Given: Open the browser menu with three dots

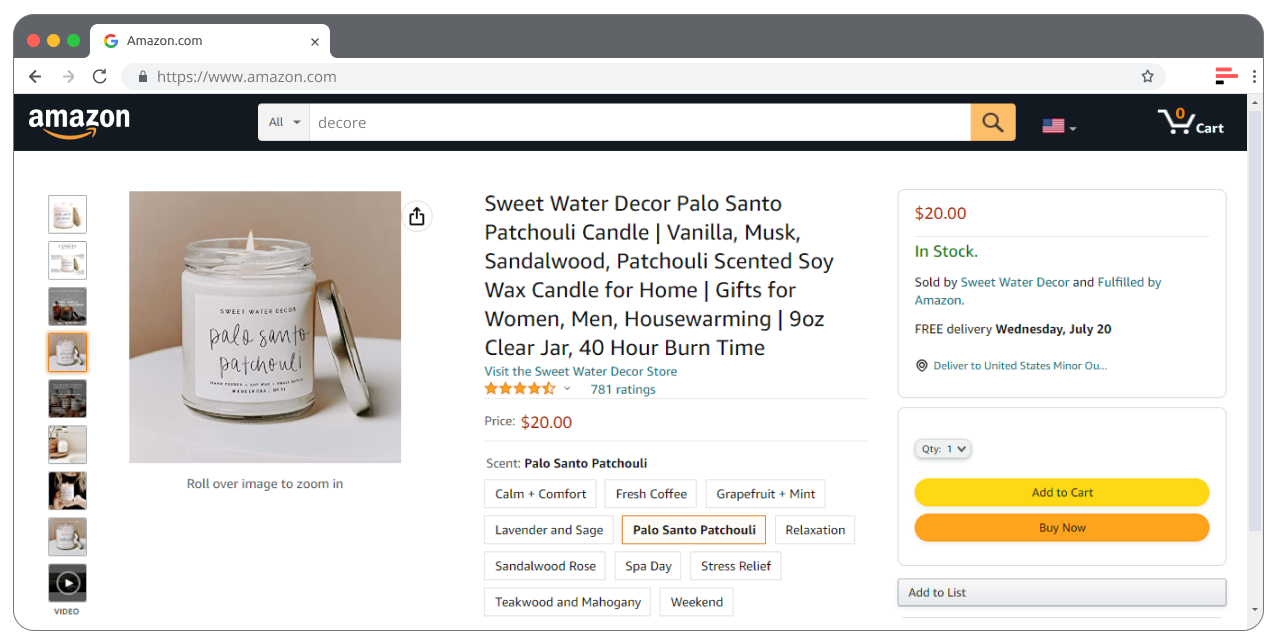Looking at the screenshot, I should [1253, 76].
